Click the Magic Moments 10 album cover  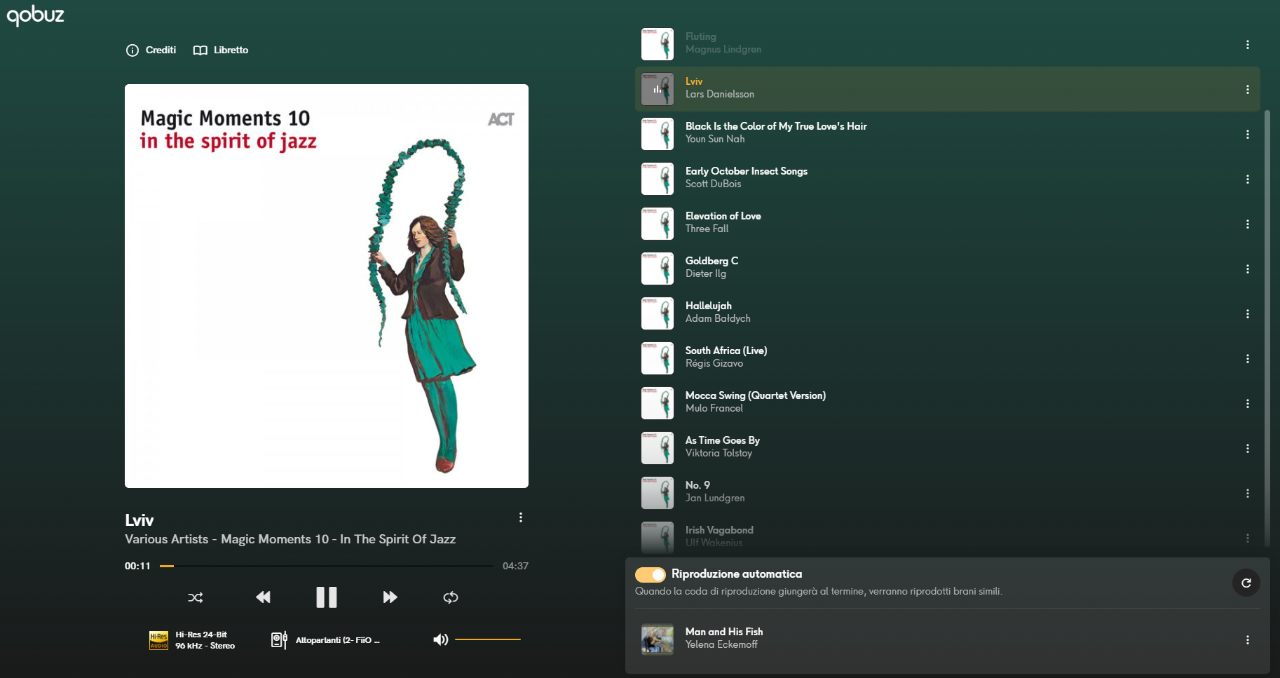pos(327,286)
